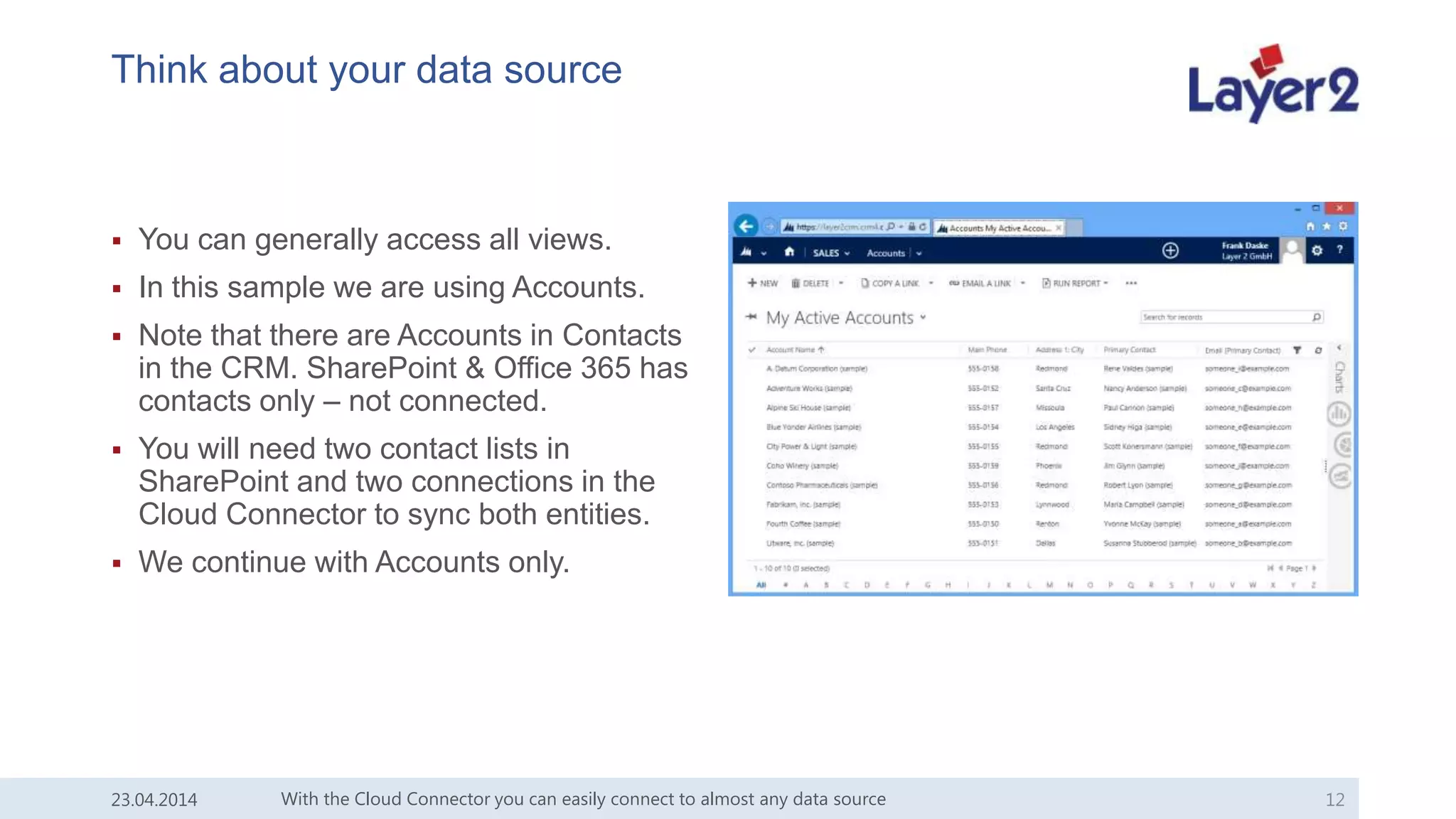
Task: Click phone number 555-0154
Action: tap(983, 427)
